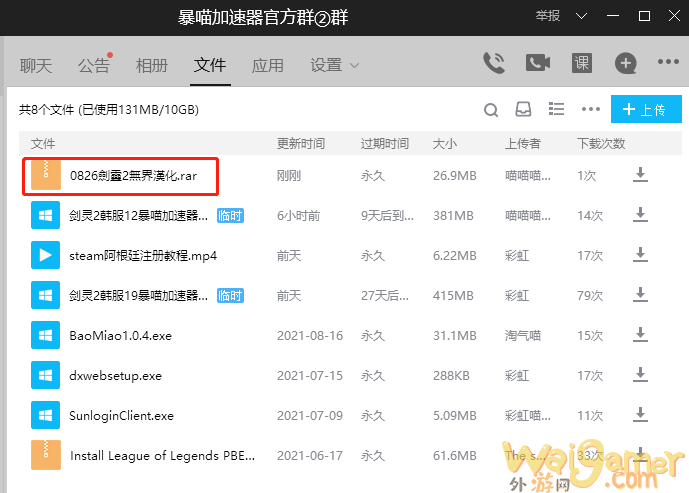
Task: Click the 上传 upload button
Action: [x=646, y=109]
